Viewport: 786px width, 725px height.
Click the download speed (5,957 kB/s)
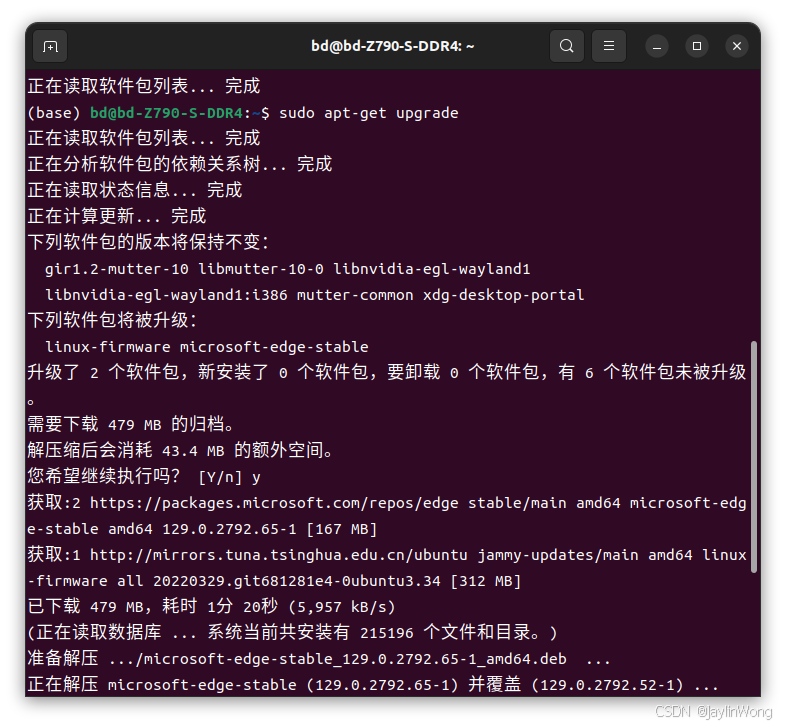click(x=342, y=607)
